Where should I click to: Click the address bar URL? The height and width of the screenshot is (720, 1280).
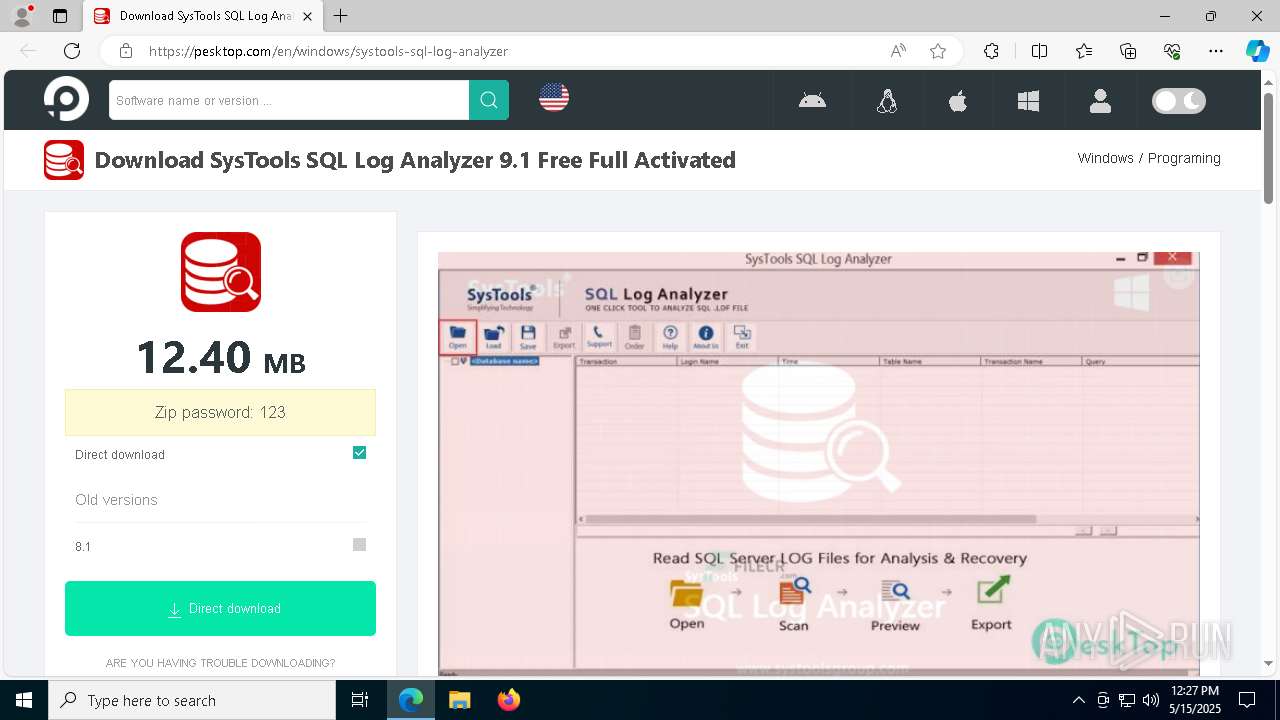(328, 51)
